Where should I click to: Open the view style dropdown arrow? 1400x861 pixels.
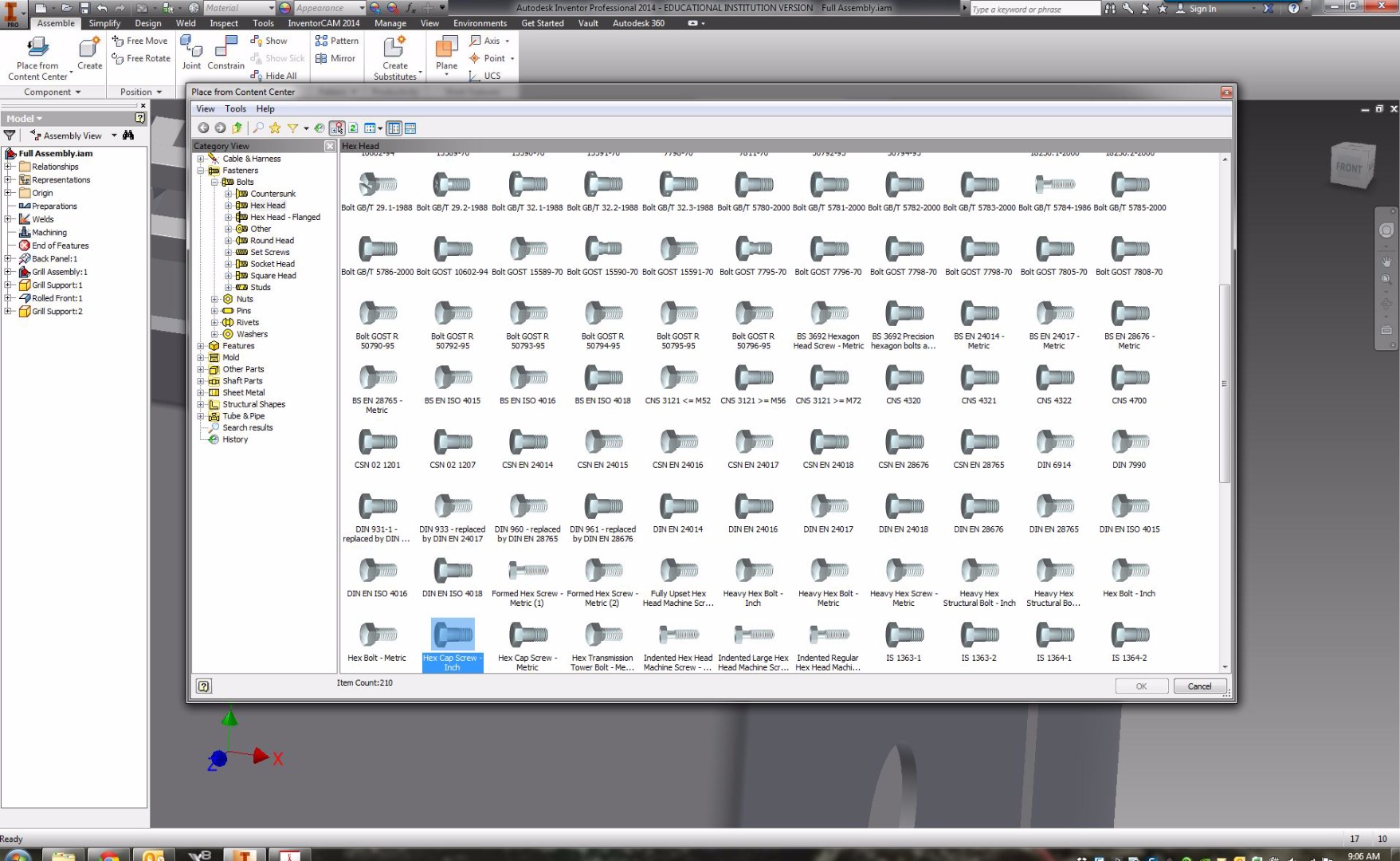(380, 128)
